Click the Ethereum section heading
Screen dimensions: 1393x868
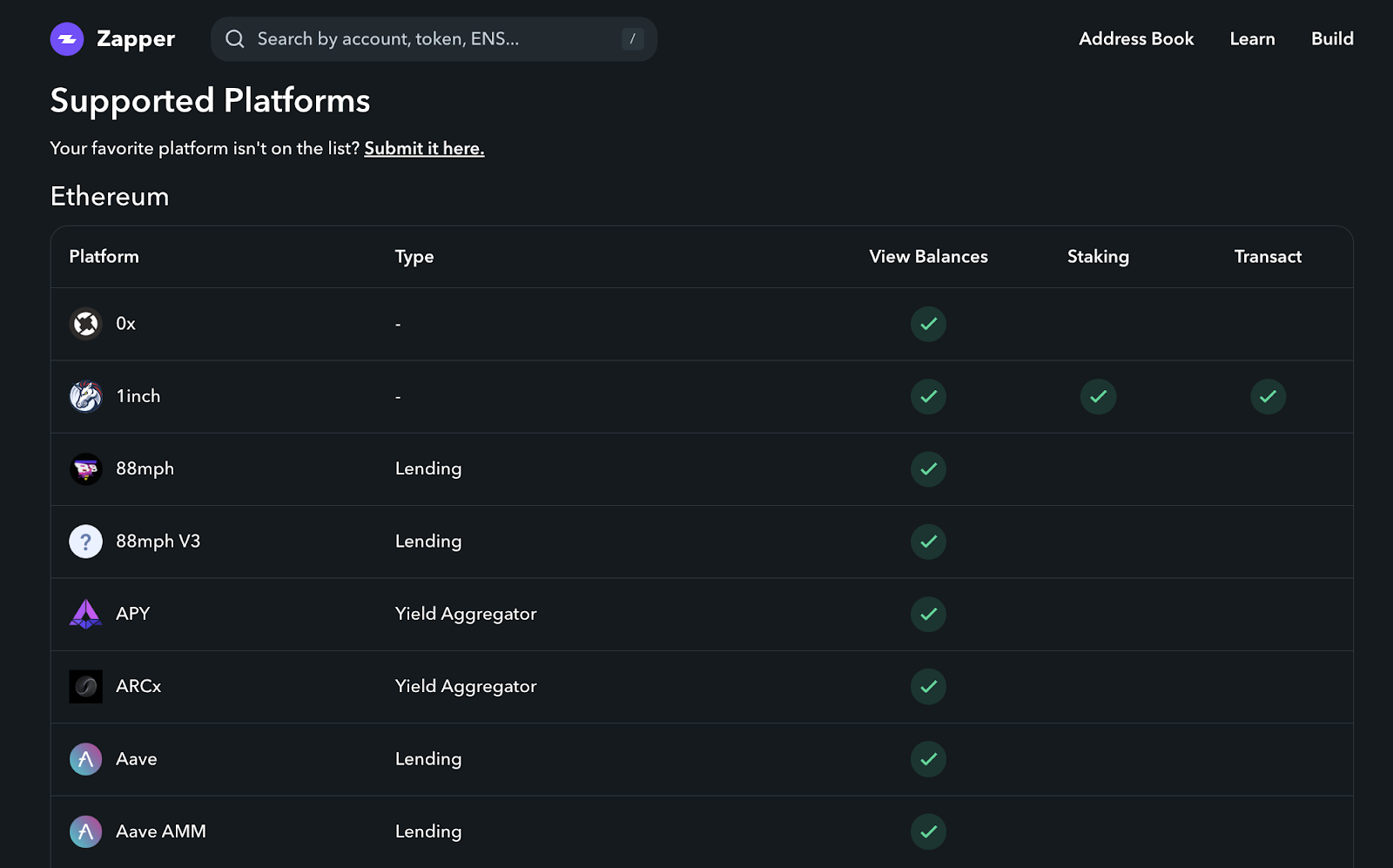click(110, 197)
